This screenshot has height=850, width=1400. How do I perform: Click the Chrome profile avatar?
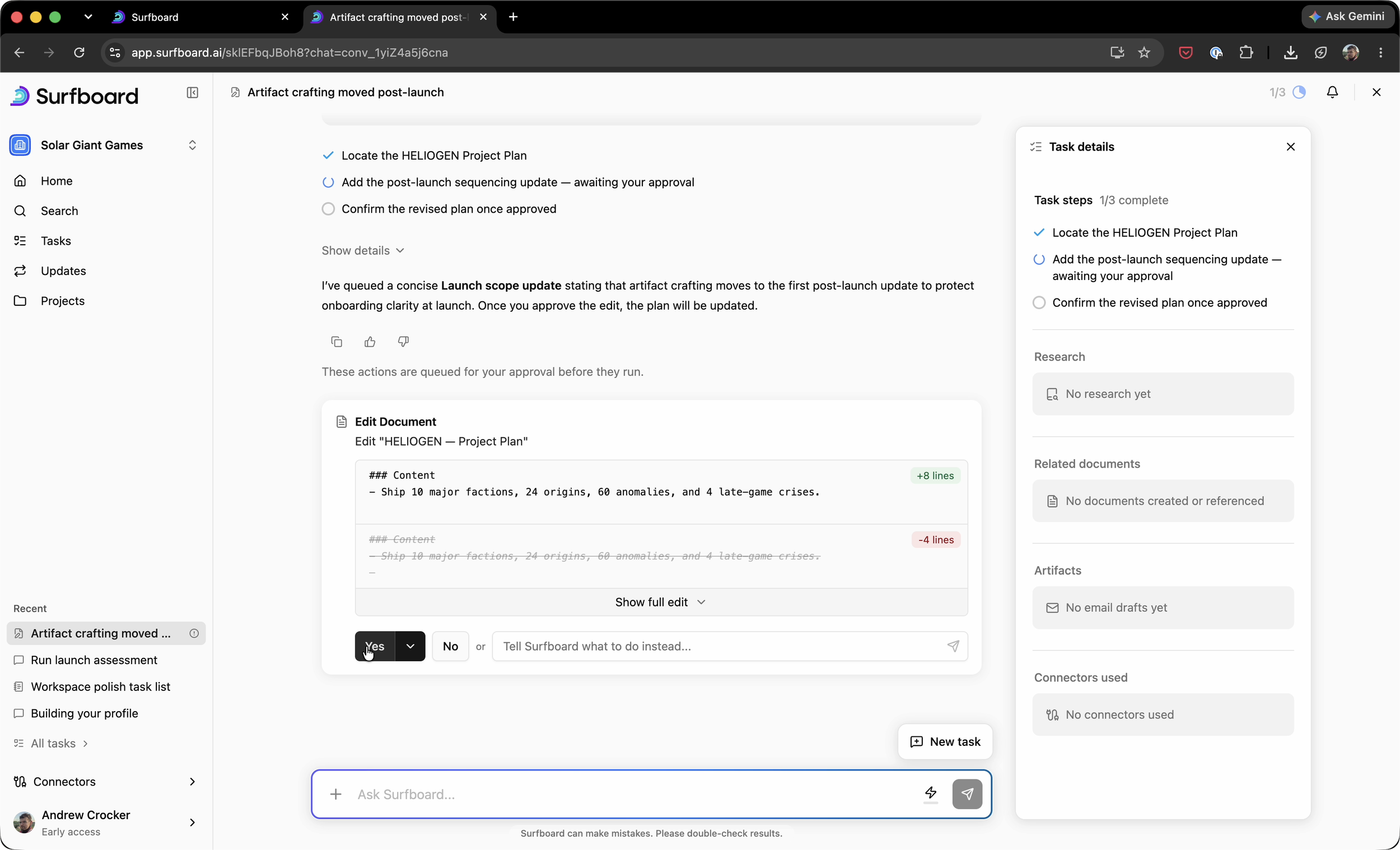tap(1351, 52)
